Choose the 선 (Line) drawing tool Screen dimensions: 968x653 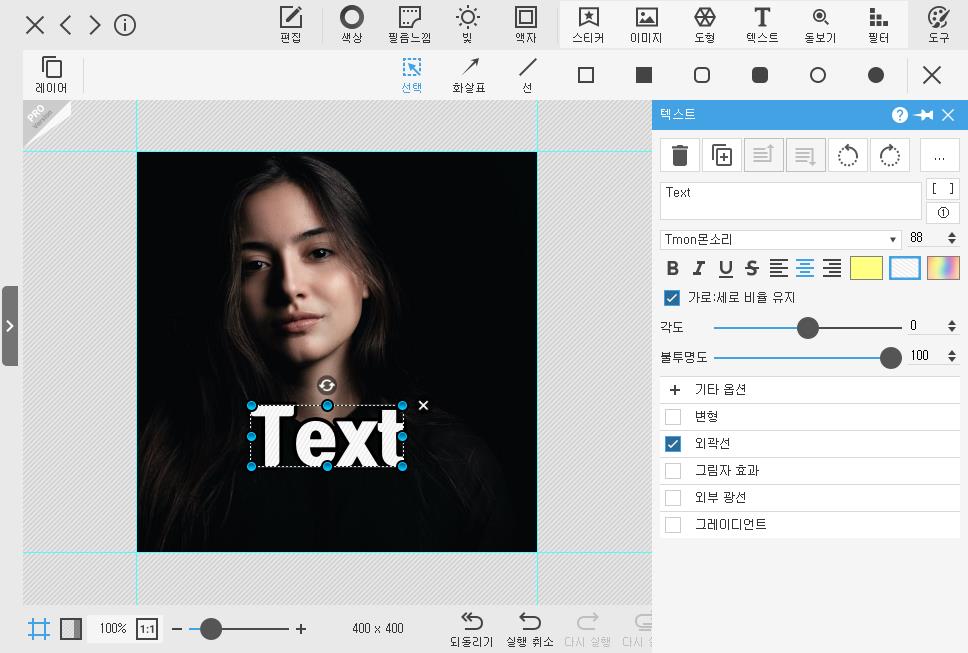527,75
